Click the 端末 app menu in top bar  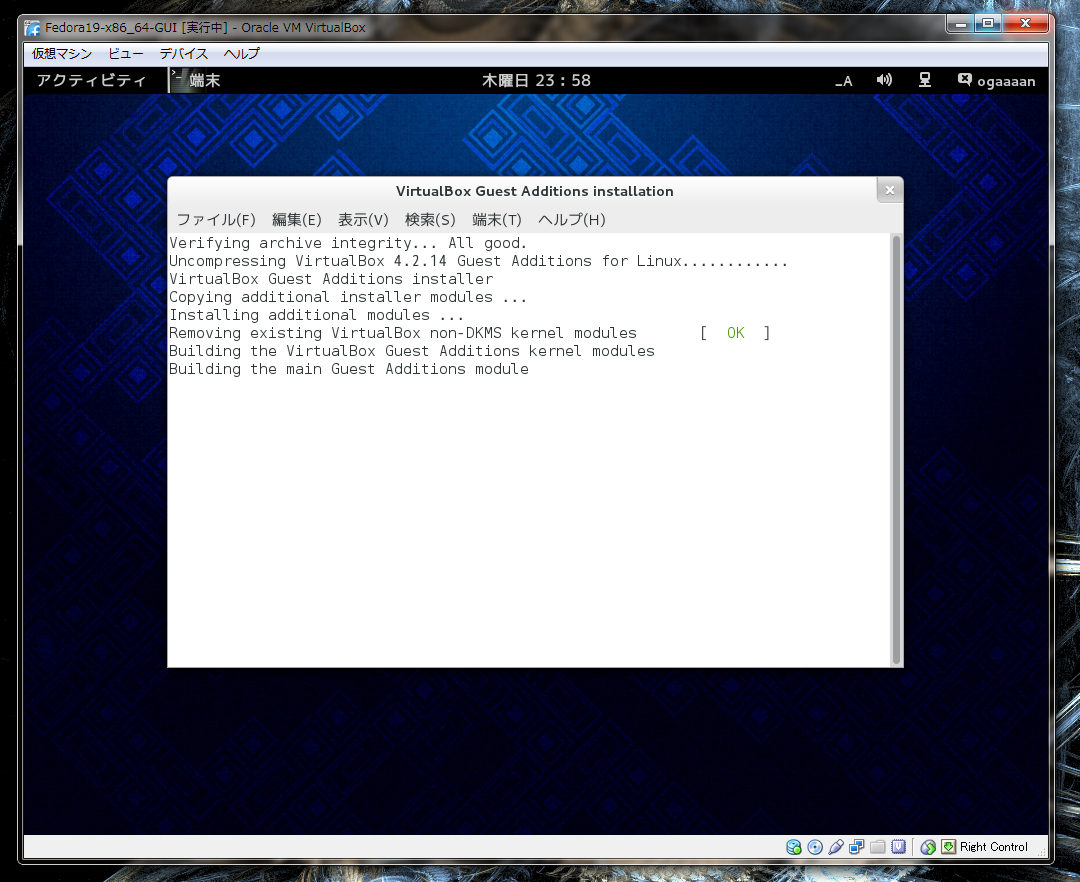196,81
